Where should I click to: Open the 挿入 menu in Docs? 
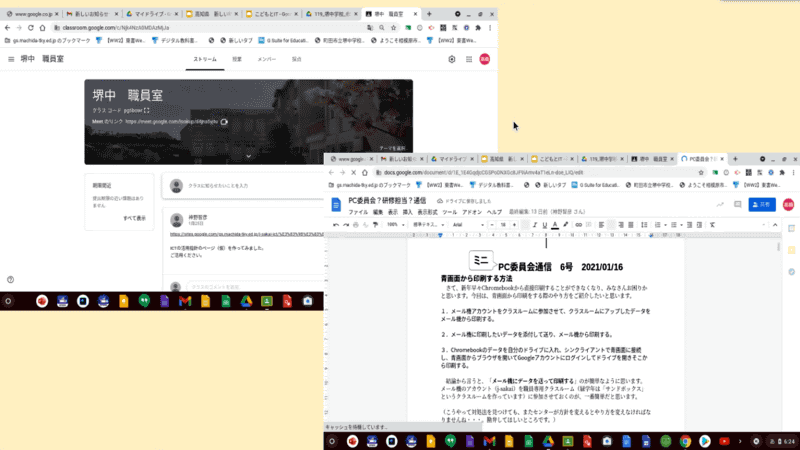tap(408, 212)
